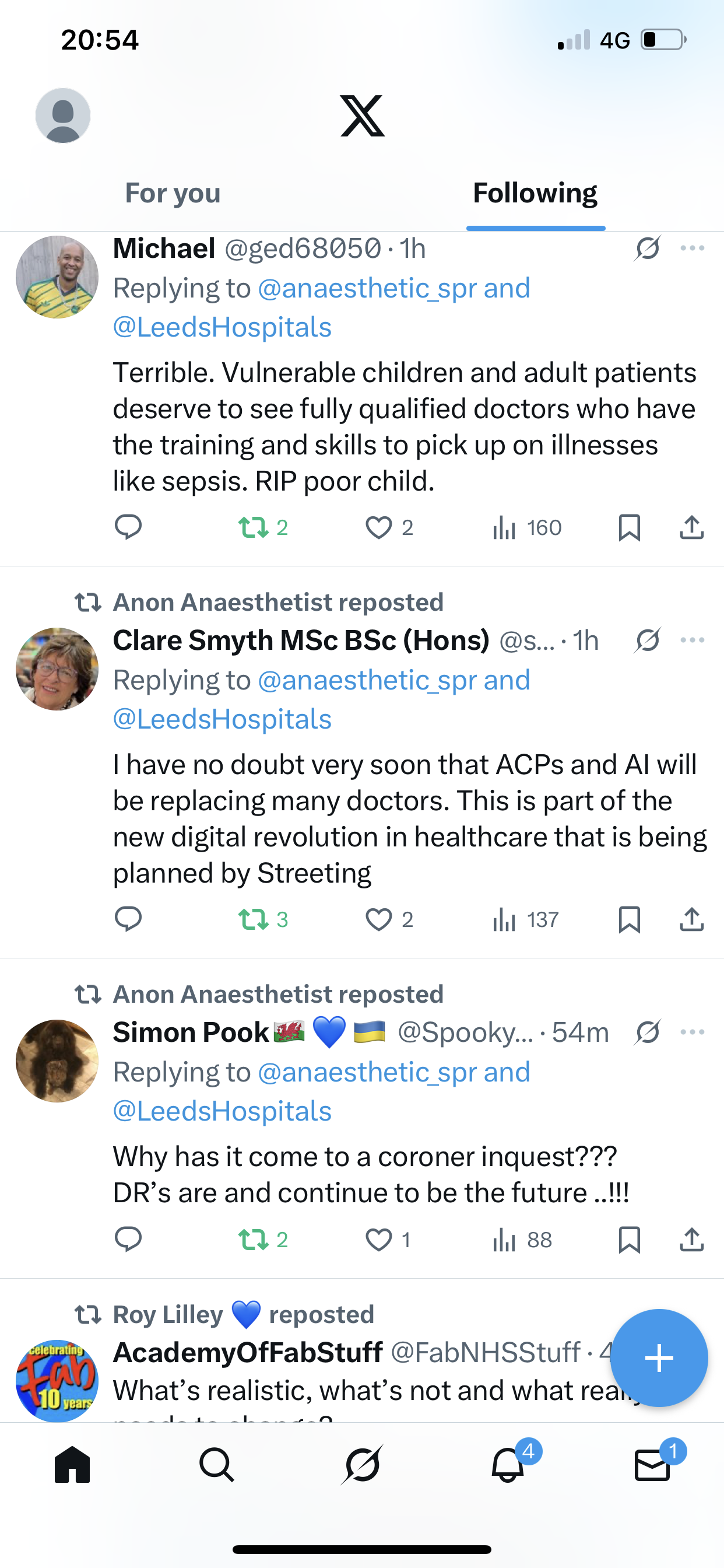View analytics for Clare Smyth's post
Image resolution: width=724 pixels, height=1568 pixels.
point(526,920)
